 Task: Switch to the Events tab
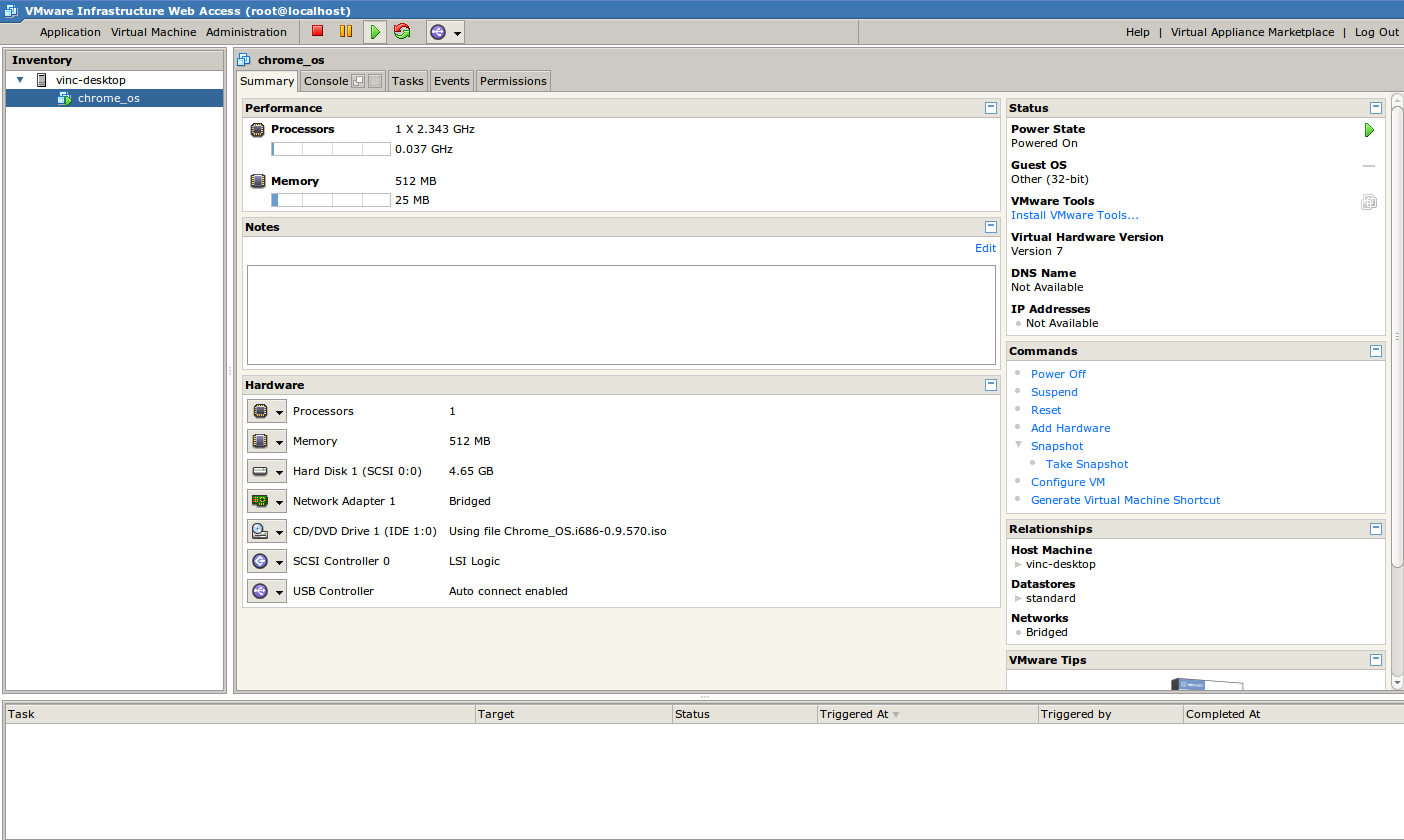coord(451,81)
